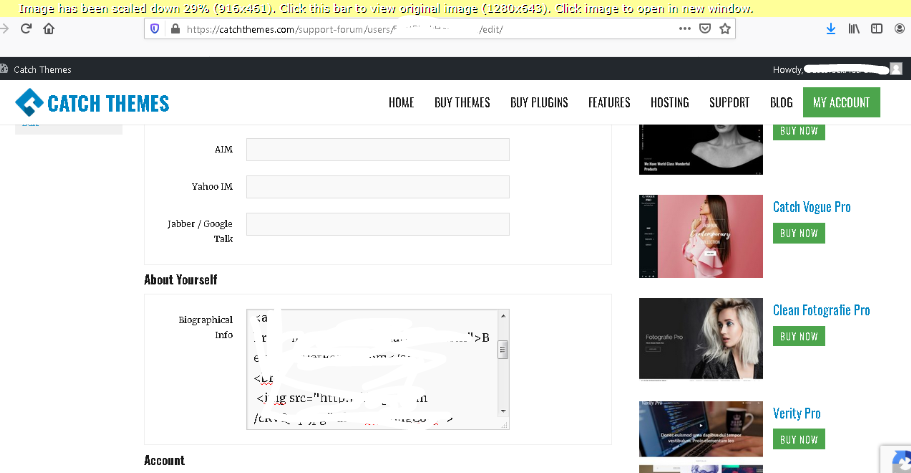This screenshot has width=911, height=473.
Task: Open the Clean Fotografie Pro link
Action: point(822,310)
